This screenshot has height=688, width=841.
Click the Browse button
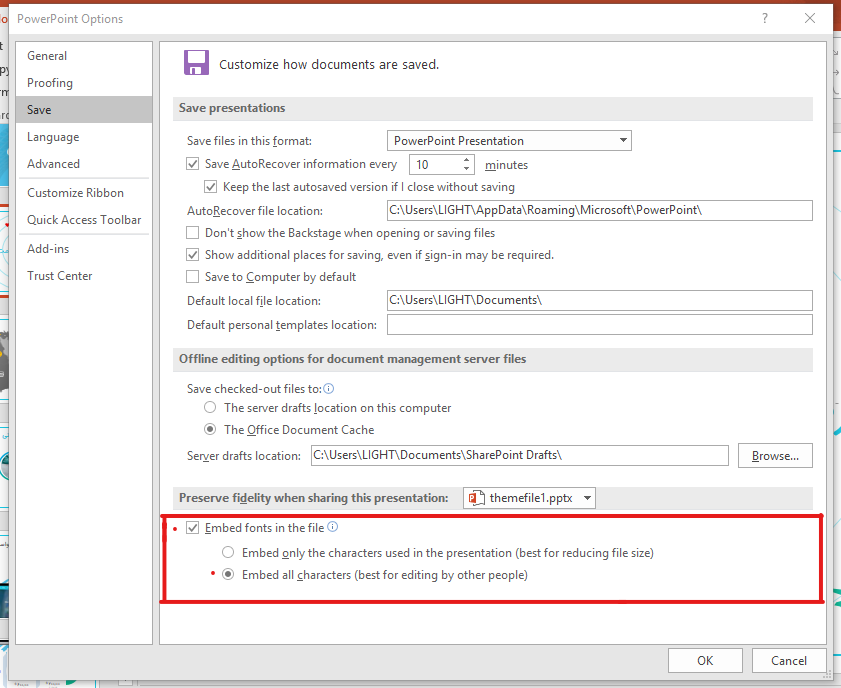pyautogui.click(x=775, y=455)
